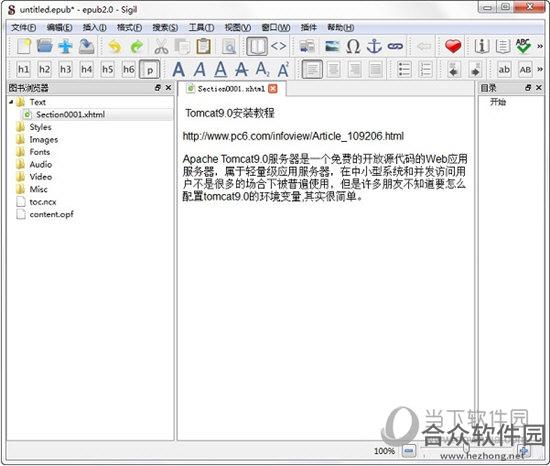Generate the table of contents with the list icon
Image resolution: width=550 pixels, height=466 pixels.
[x=503, y=46]
